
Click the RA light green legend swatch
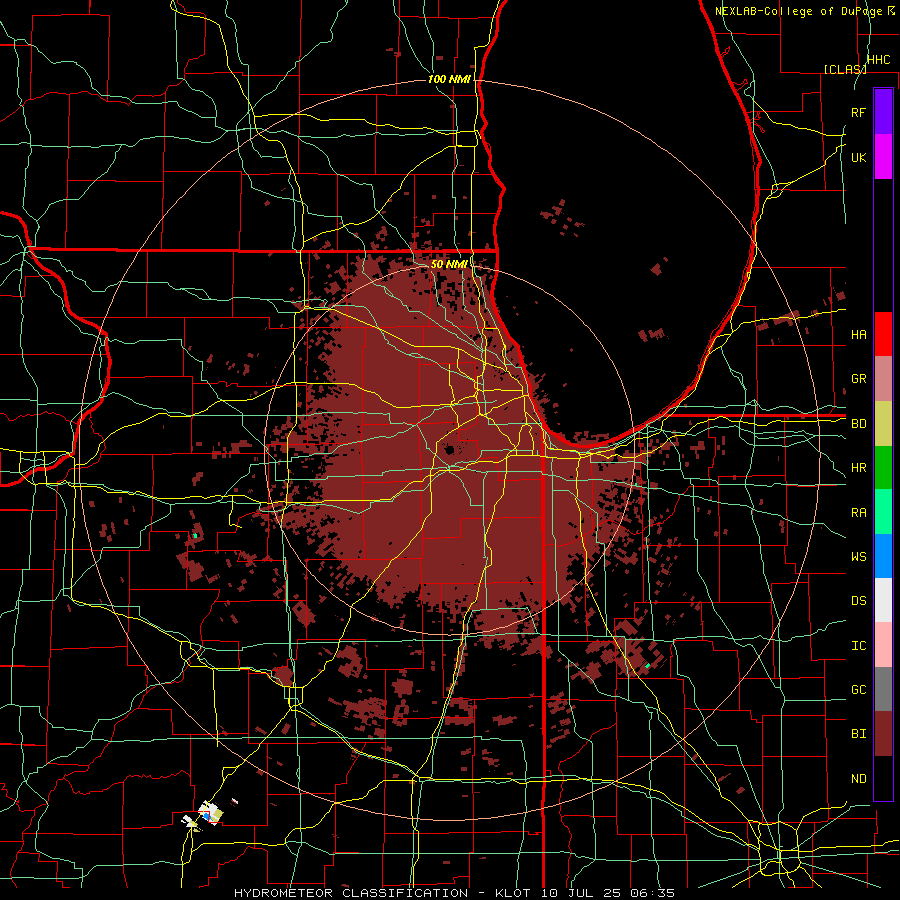(x=883, y=512)
